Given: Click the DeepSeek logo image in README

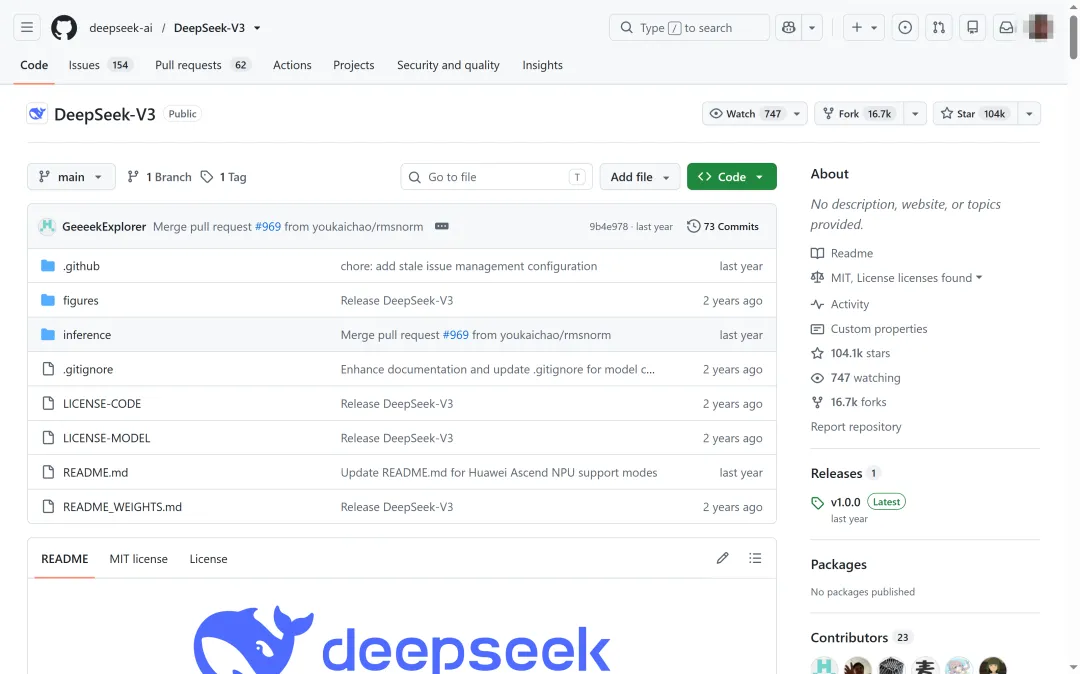Looking at the screenshot, I should 402,640.
